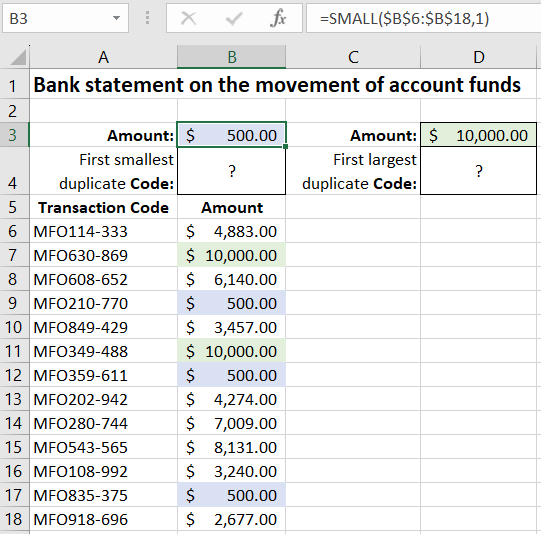Click the Enter checkmark formula bar icon
This screenshot has height=534, width=541.
[234, 18]
